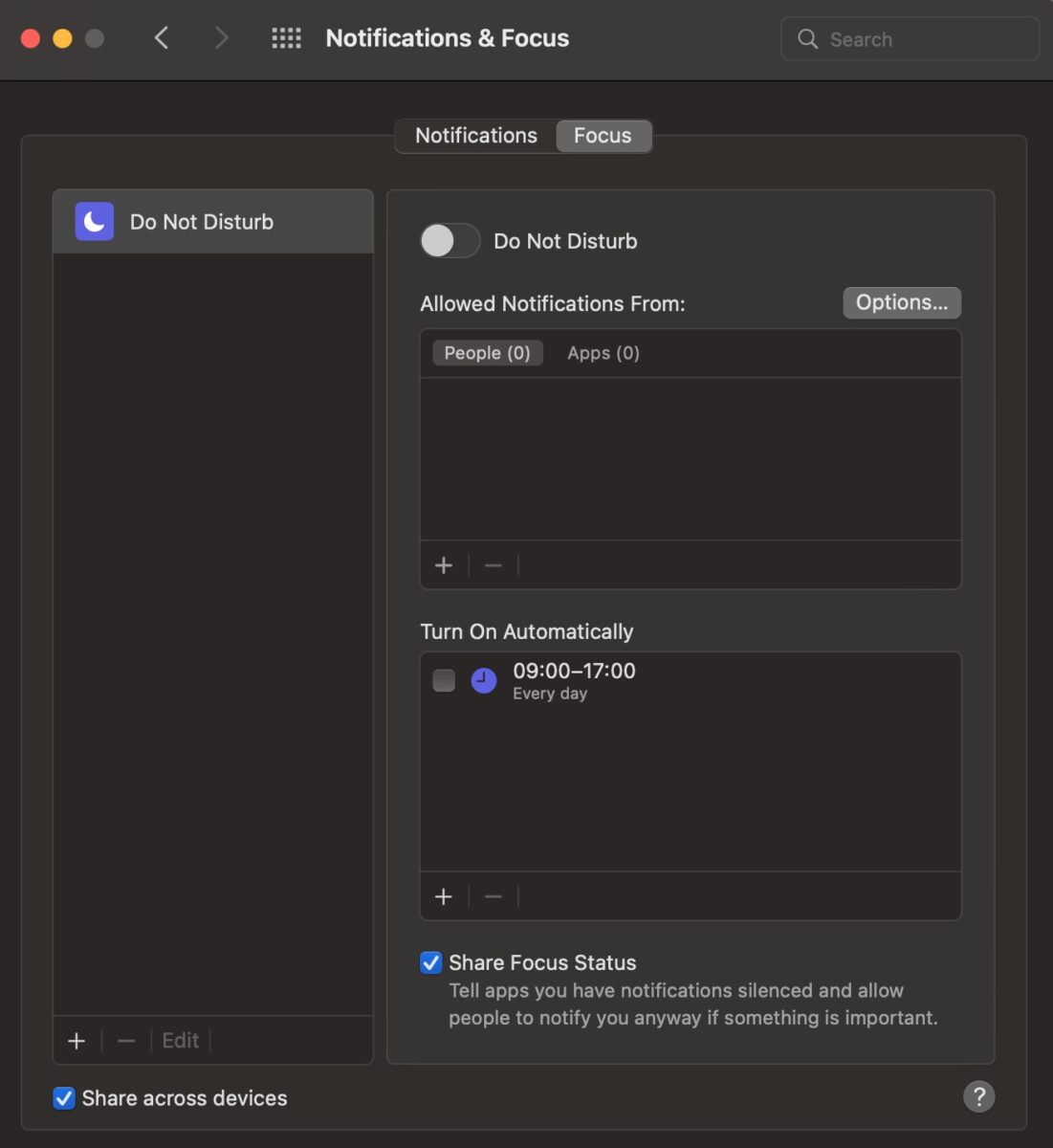The height and width of the screenshot is (1148, 1053).
Task: Select Do Not Disturb in the sidebar
Action: pyautogui.click(x=213, y=222)
